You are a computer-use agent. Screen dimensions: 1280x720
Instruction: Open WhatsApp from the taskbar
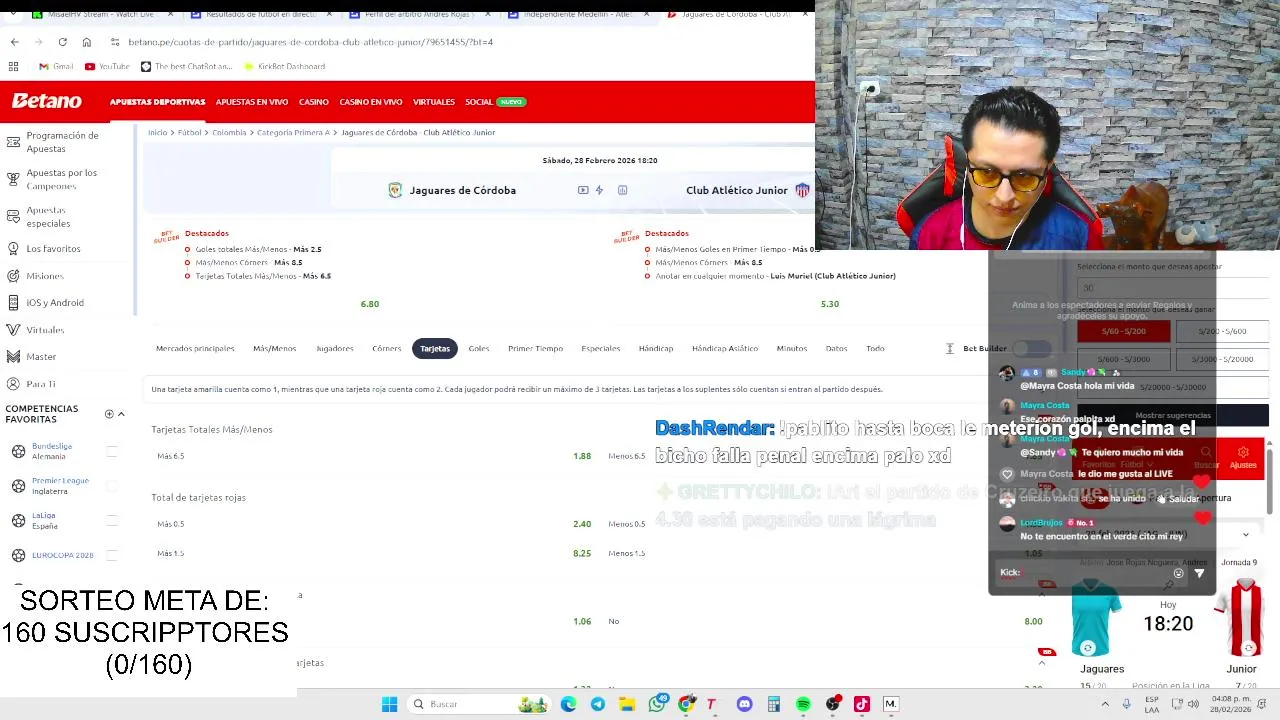pos(657,704)
